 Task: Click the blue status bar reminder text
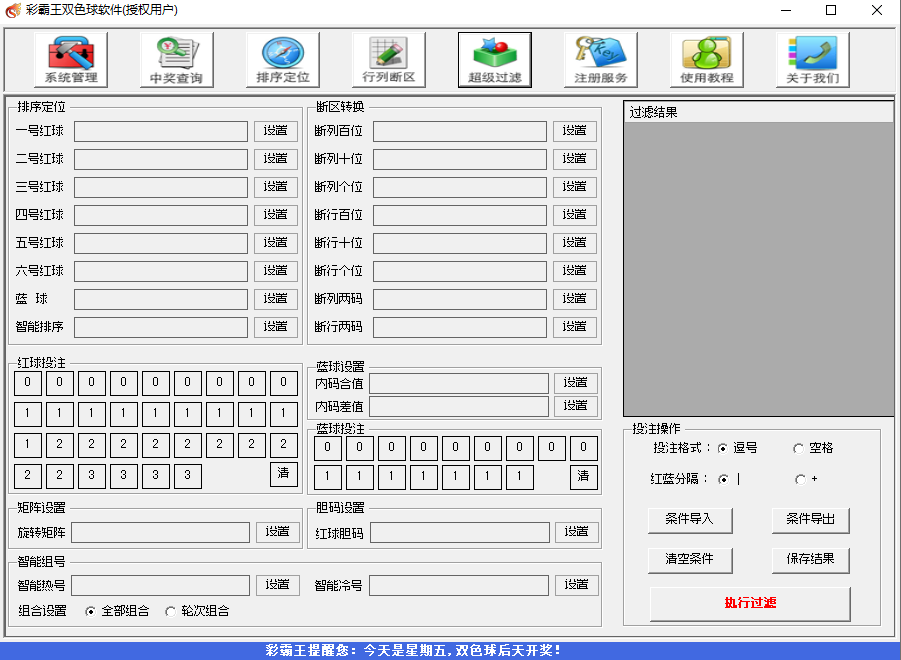click(x=413, y=650)
